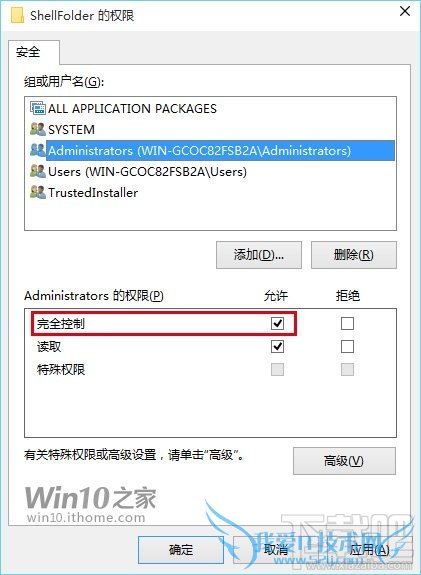Click the 删除(R) button
The width and height of the screenshot is (421, 575).
pyautogui.click(x=354, y=255)
